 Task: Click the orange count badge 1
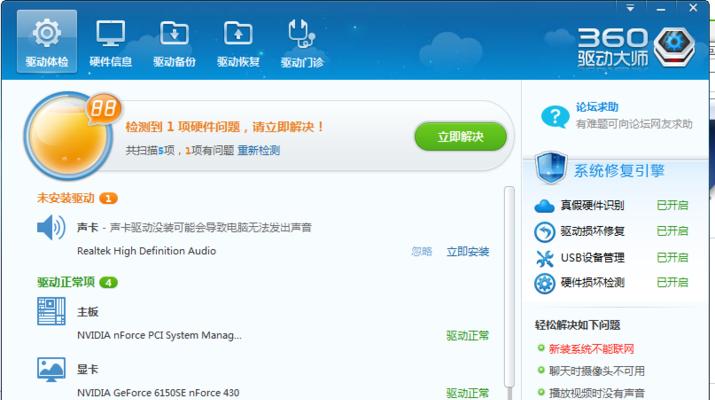(x=108, y=198)
